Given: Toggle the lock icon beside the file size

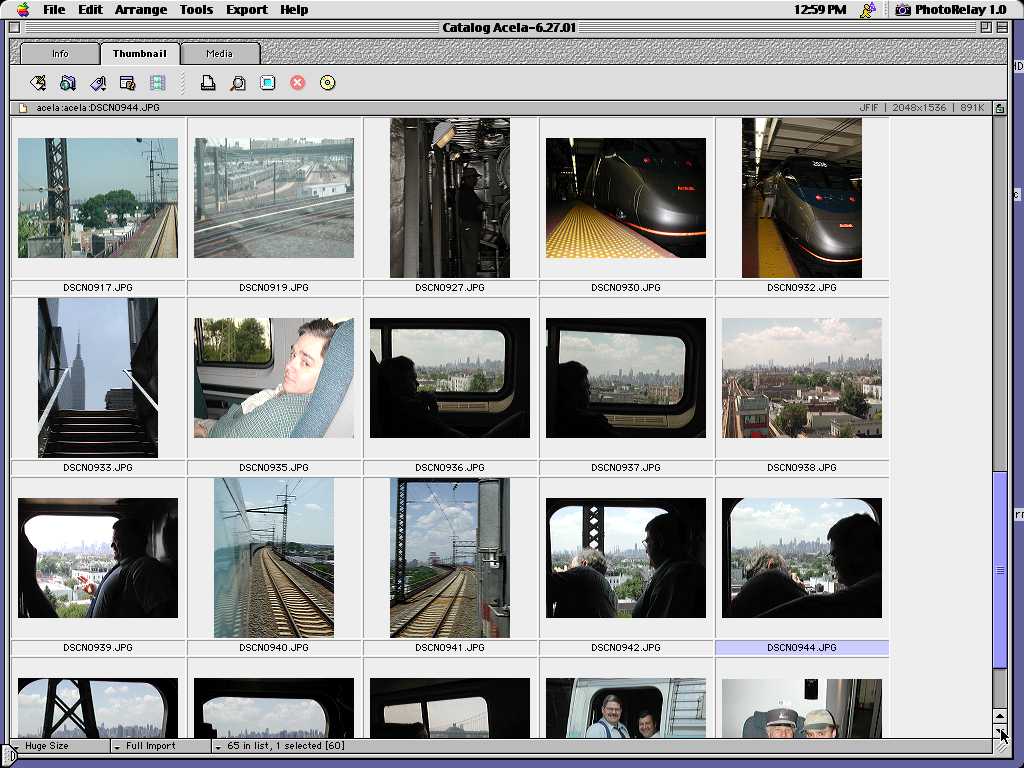Looking at the screenshot, I should (x=999, y=108).
